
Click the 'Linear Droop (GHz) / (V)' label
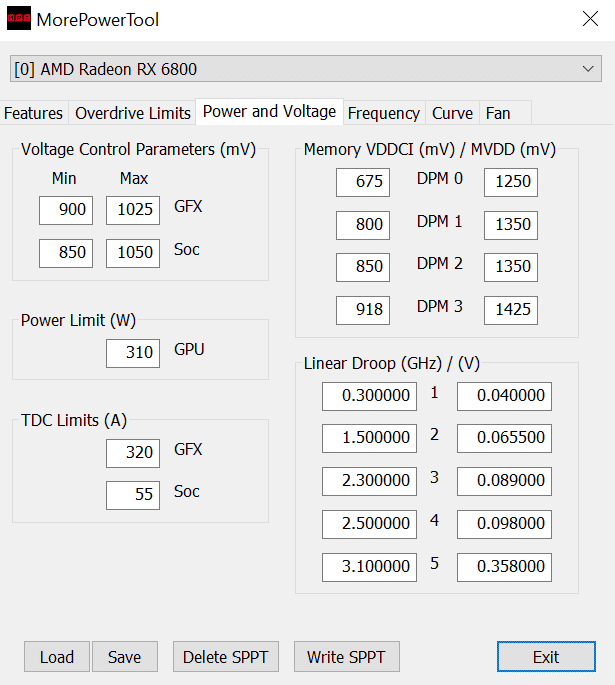point(392,364)
